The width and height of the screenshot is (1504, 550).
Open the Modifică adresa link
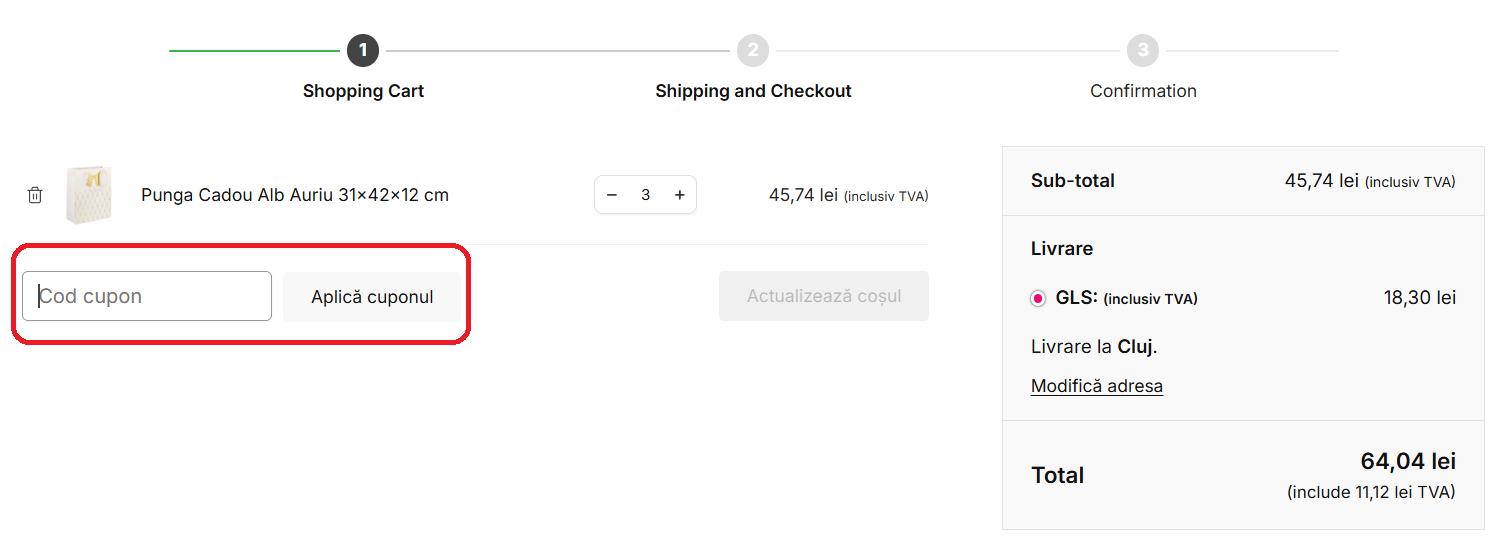point(1096,386)
